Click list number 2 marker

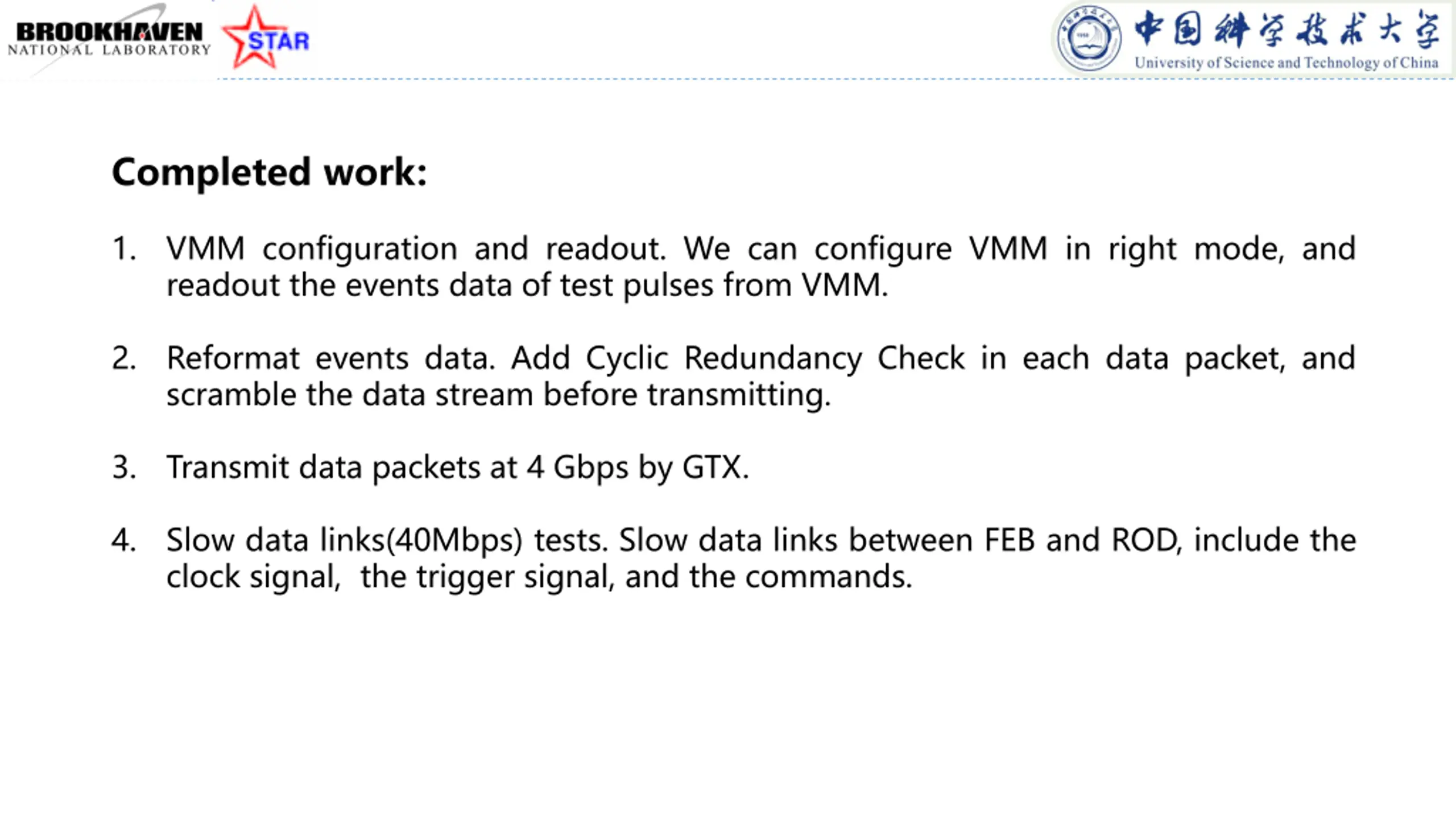click(x=124, y=358)
